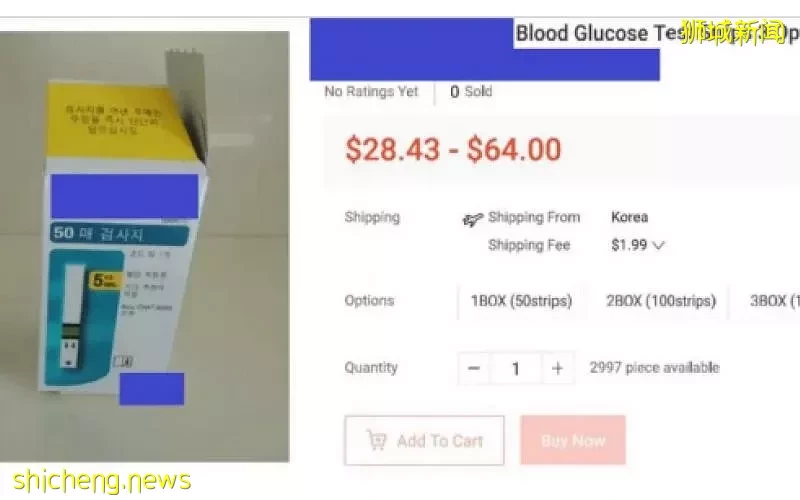The height and width of the screenshot is (500, 800).
Task: Click the No Ratings Yet text
Action: point(371,91)
